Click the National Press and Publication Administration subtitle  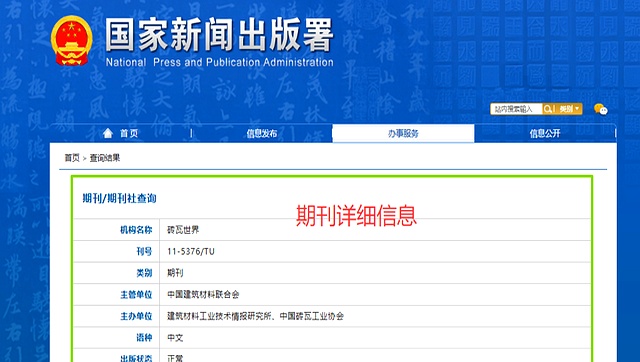(x=220, y=62)
